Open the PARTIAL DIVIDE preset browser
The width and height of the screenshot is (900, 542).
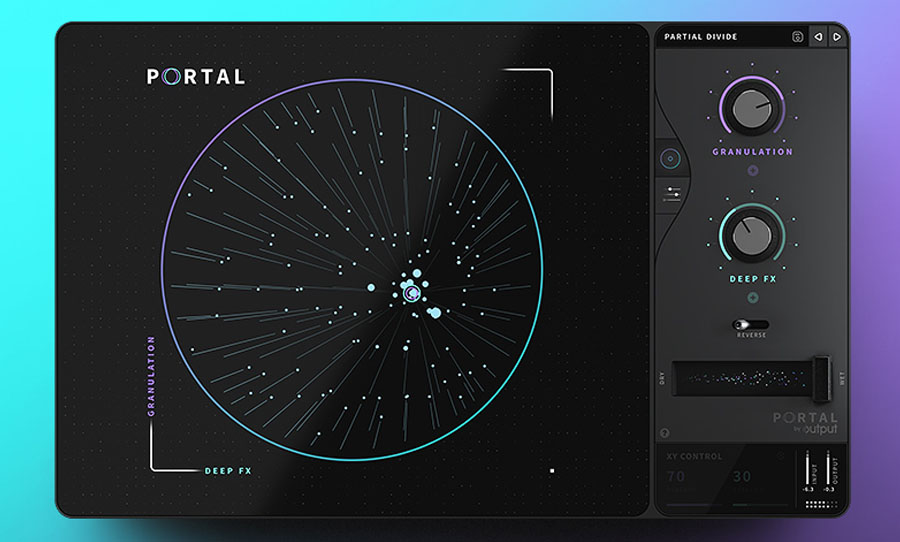(x=701, y=37)
